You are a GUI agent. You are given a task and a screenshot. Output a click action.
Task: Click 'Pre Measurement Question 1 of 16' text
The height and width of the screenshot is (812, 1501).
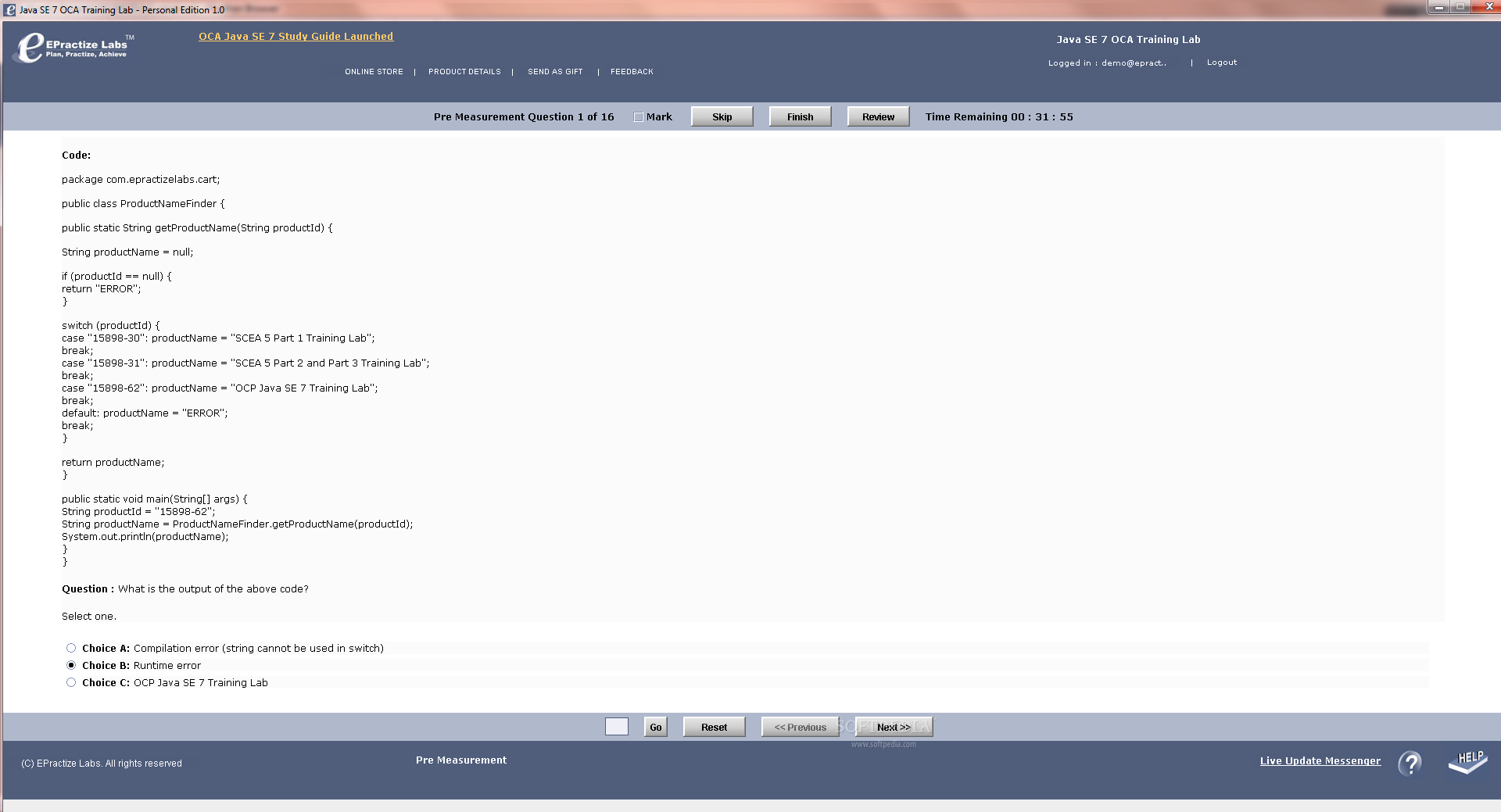[x=524, y=117]
